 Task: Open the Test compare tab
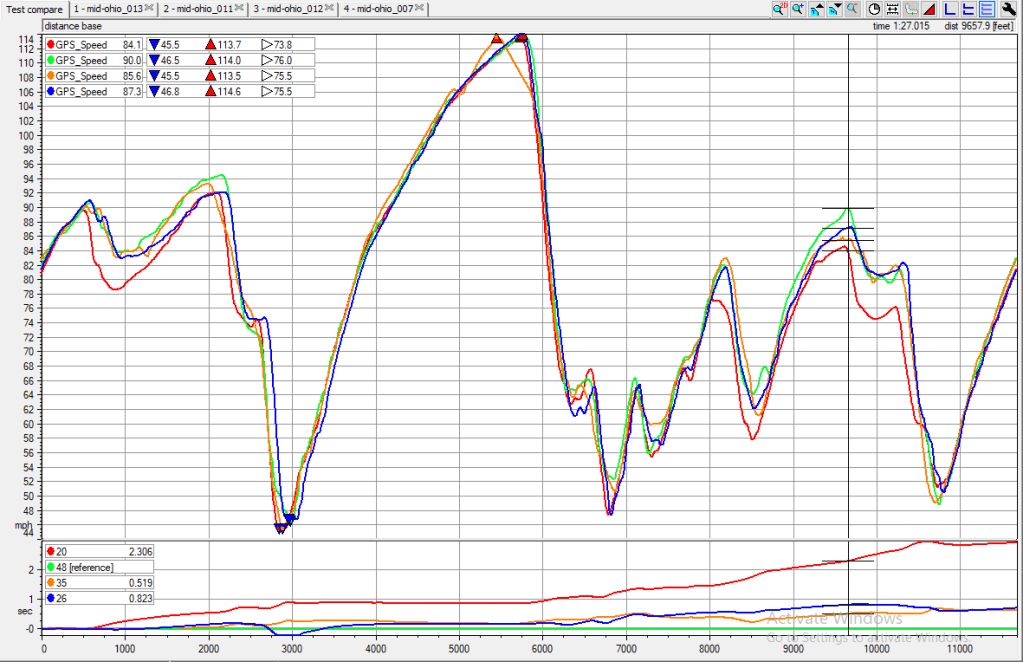[35, 9]
